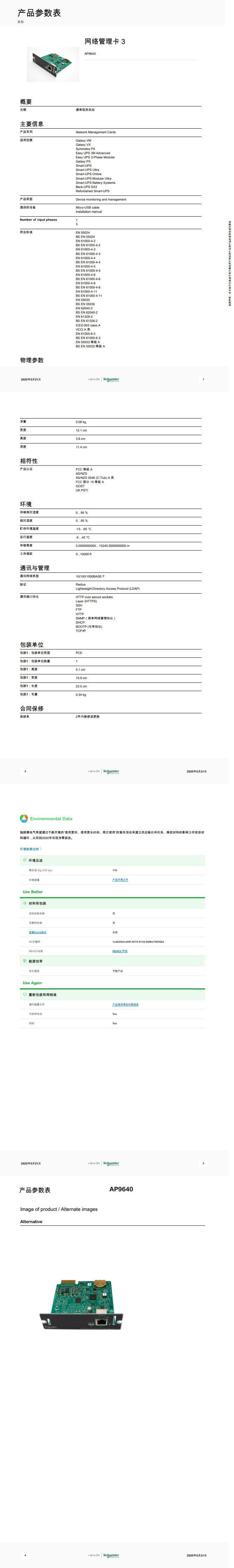Open the 产品使用寿命终期信息 link
Image resolution: width=234 pixels, height=1568 pixels.
tap(125, 1004)
